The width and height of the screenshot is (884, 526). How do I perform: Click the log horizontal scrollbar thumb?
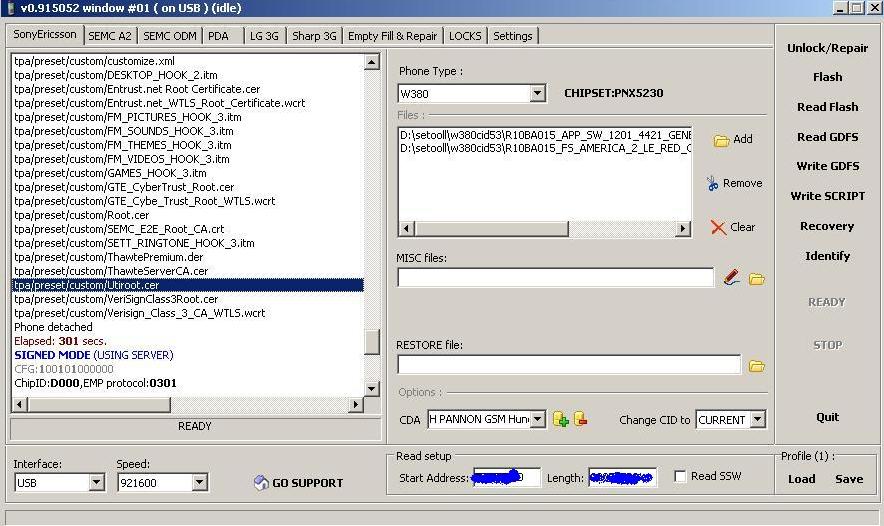[x=99, y=404]
